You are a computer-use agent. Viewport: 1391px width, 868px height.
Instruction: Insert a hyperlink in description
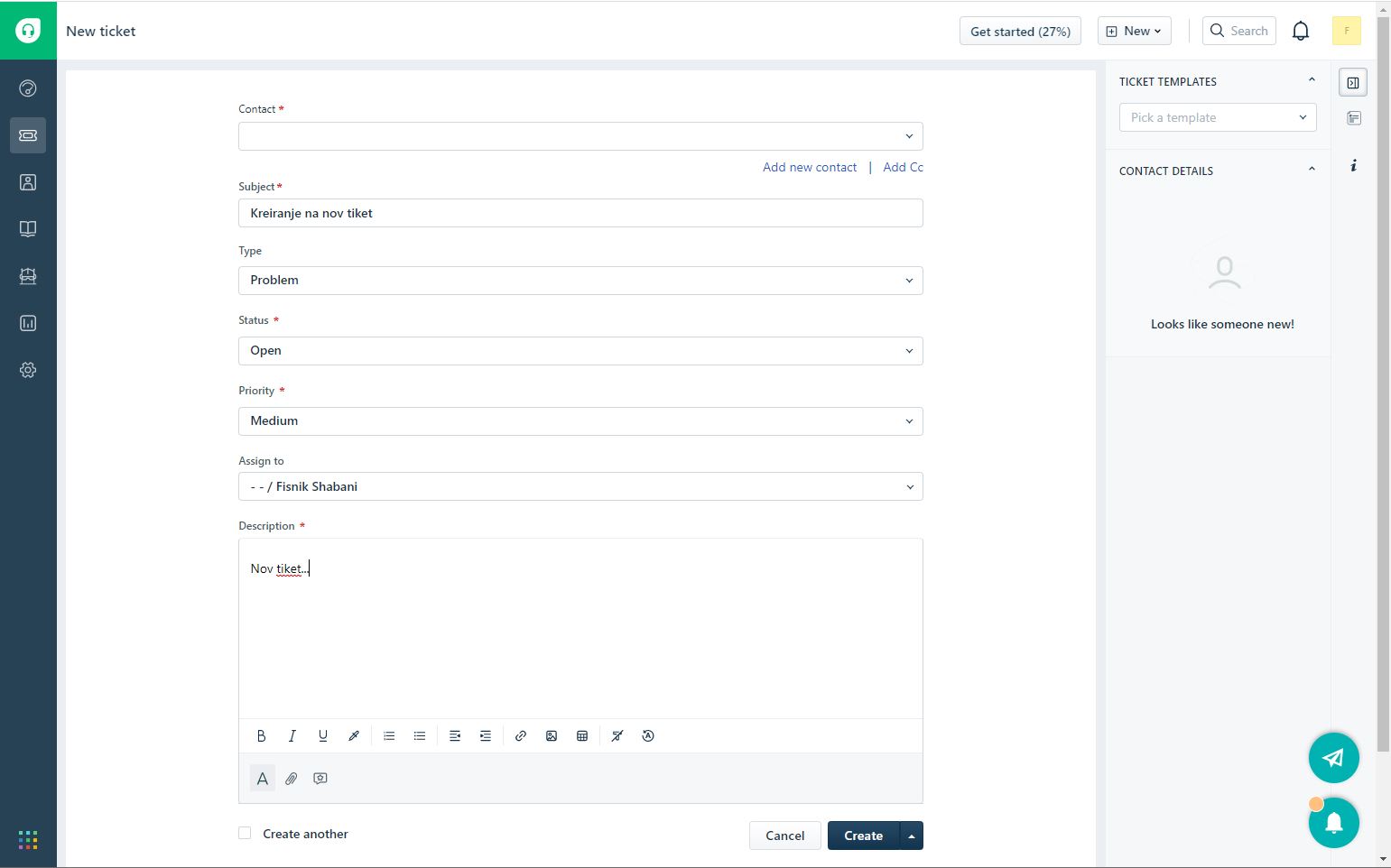coord(521,736)
